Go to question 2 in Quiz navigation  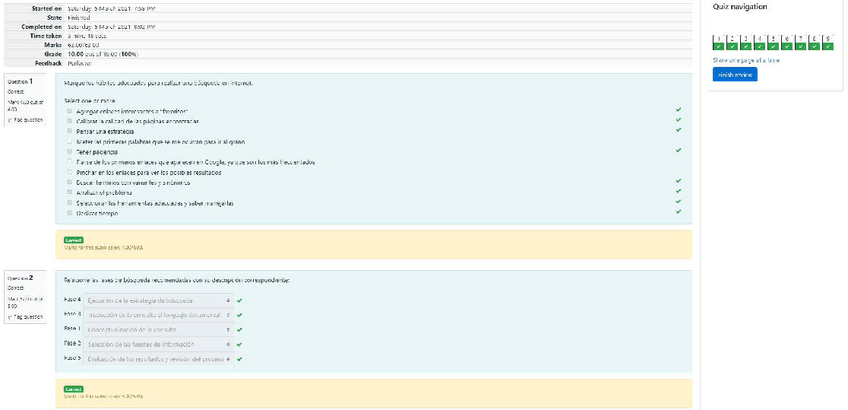(733, 43)
